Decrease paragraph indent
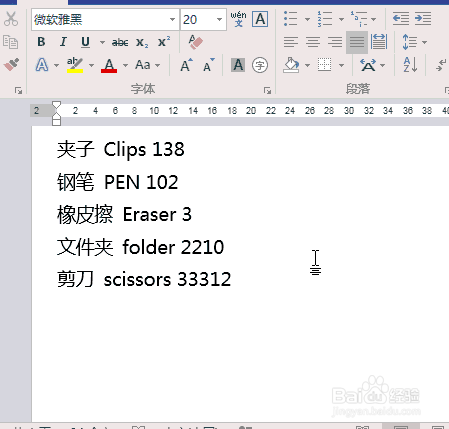The image size is (449, 429). (x=401, y=19)
